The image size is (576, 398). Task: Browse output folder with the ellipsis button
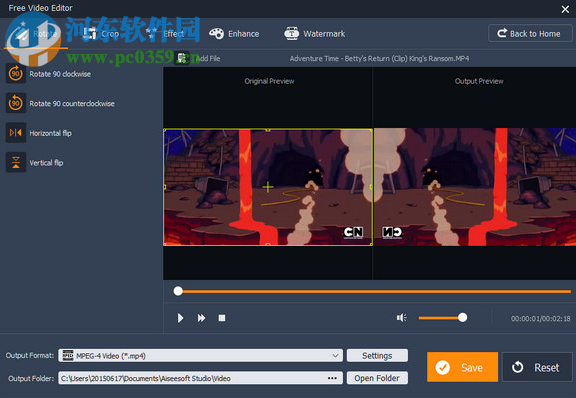click(332, 378)
